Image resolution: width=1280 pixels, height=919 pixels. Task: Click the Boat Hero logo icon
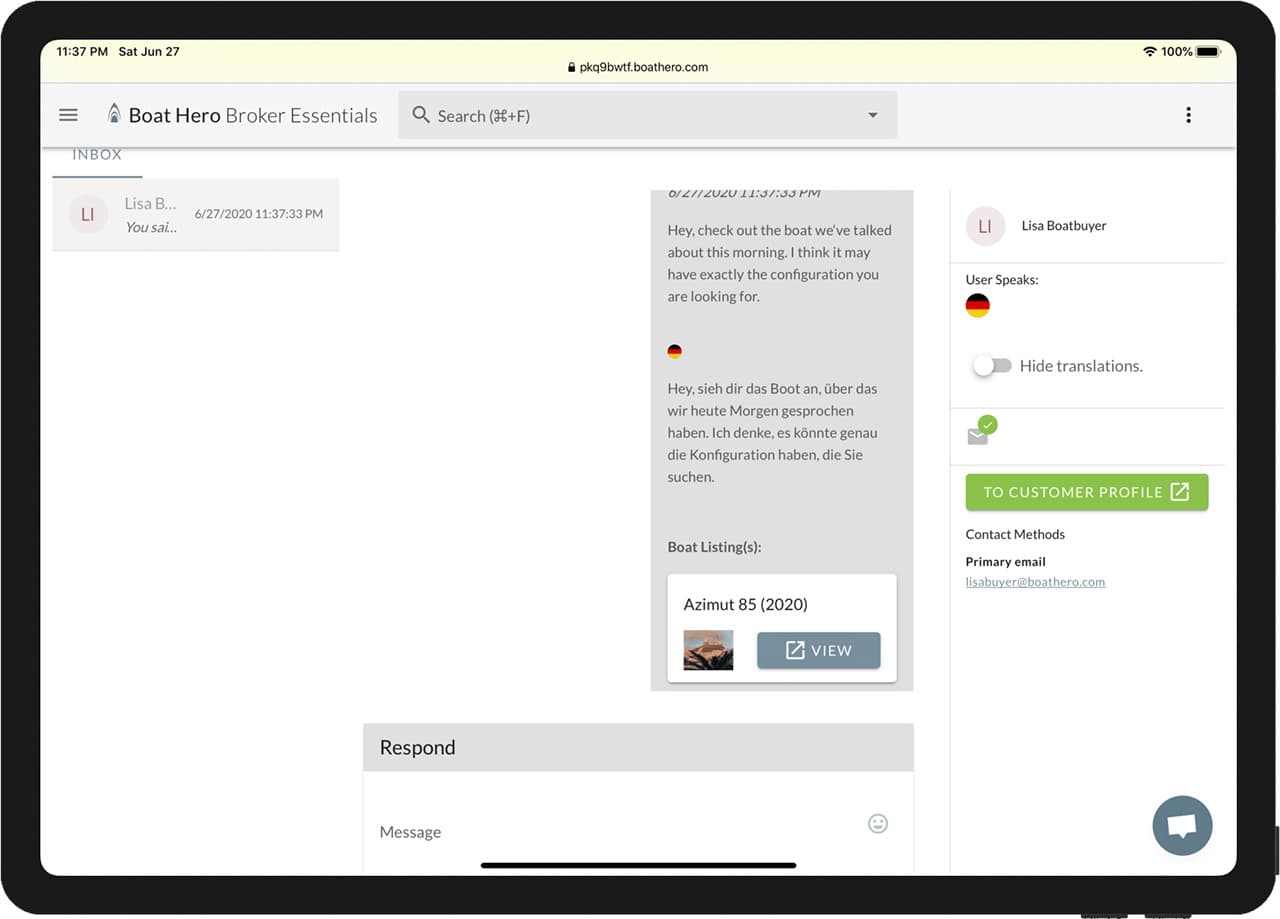coord(114,114)
